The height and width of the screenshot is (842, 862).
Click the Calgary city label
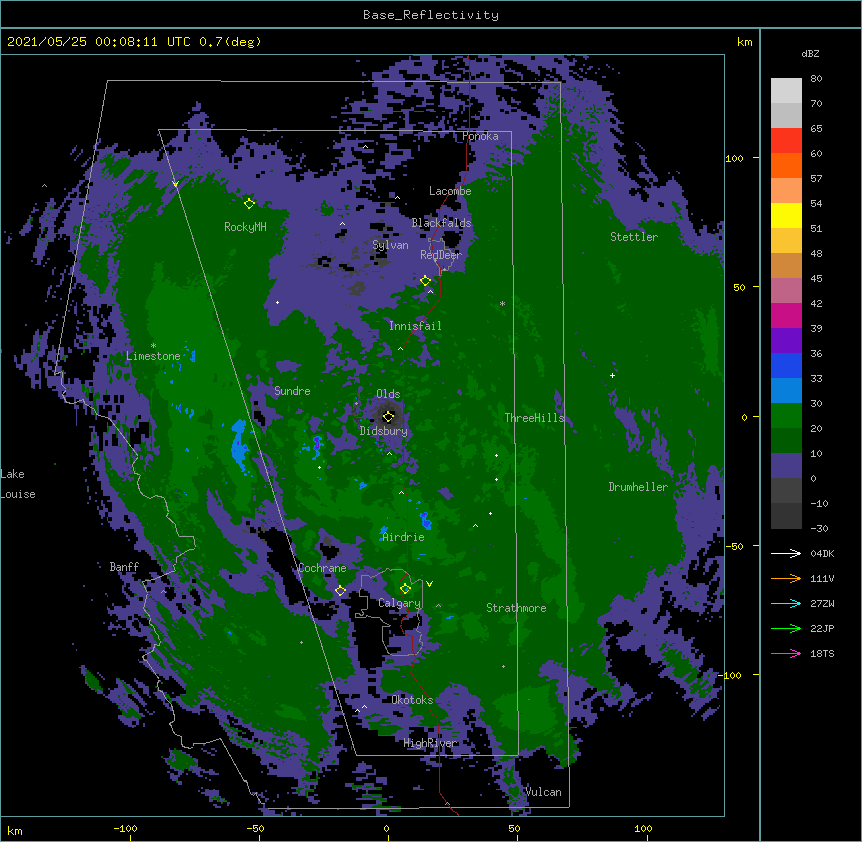[400, 603]
